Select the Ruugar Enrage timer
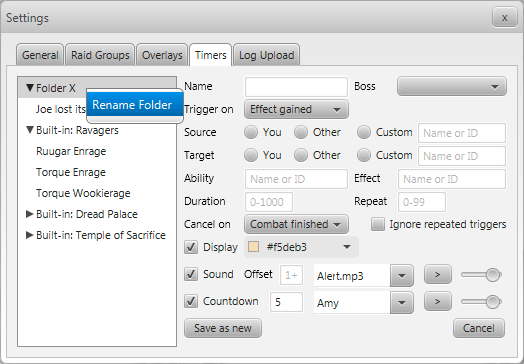 (x=97, y=151)
